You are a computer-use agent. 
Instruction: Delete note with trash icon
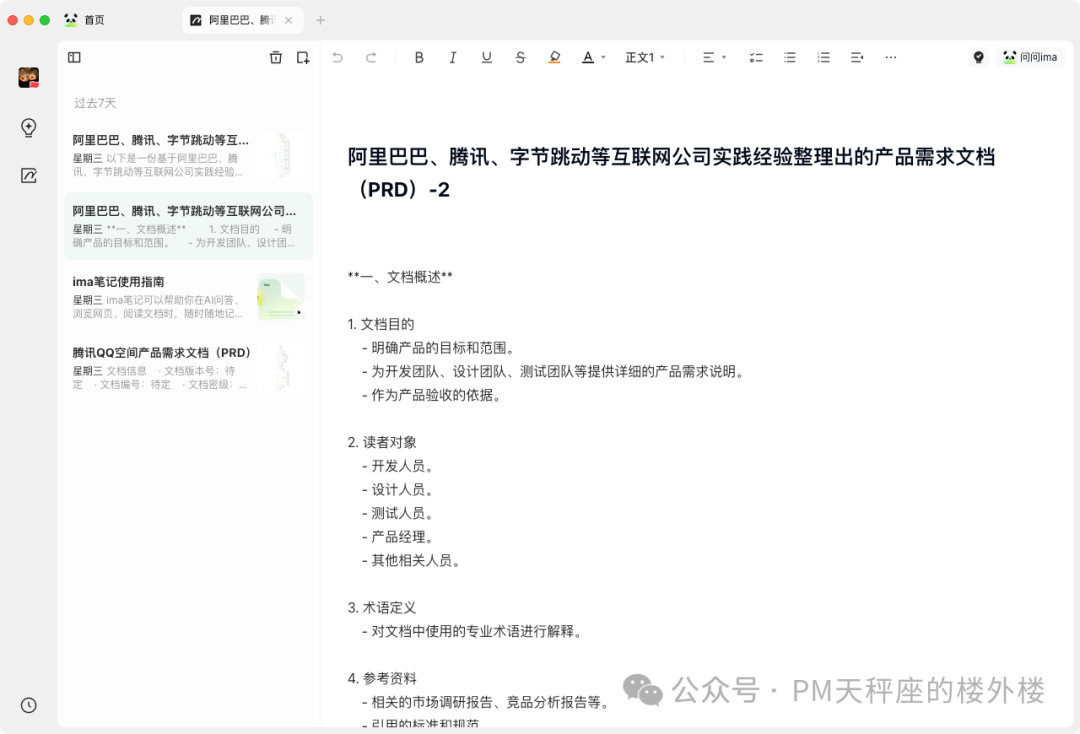click(x=276, y=57)
